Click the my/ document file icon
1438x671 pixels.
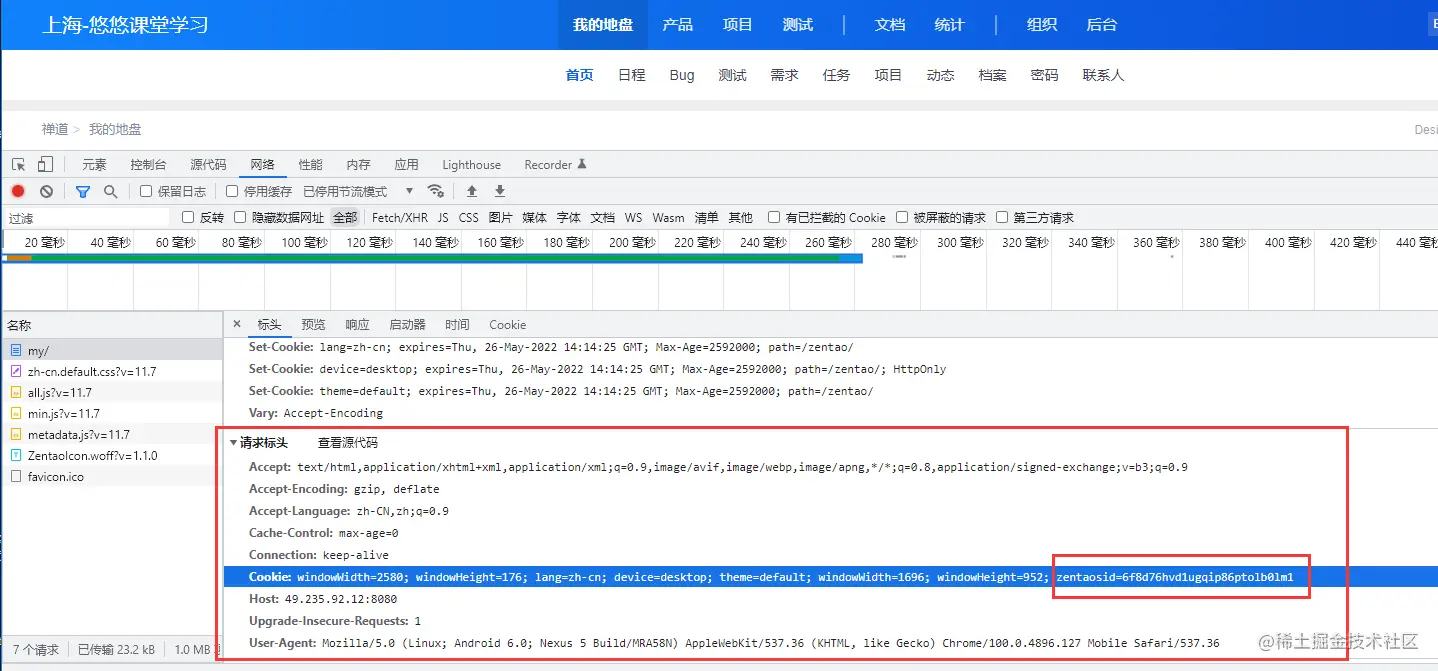click(x=16, y=351)
